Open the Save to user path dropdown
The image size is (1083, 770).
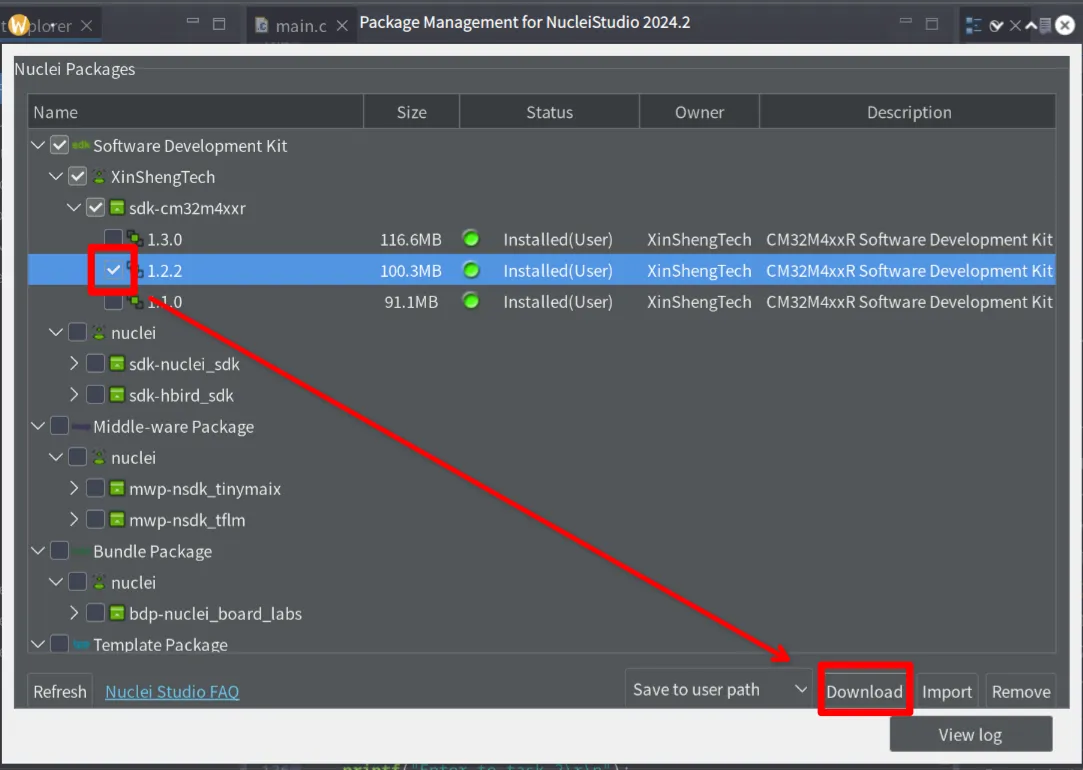[x=719, y=690]
